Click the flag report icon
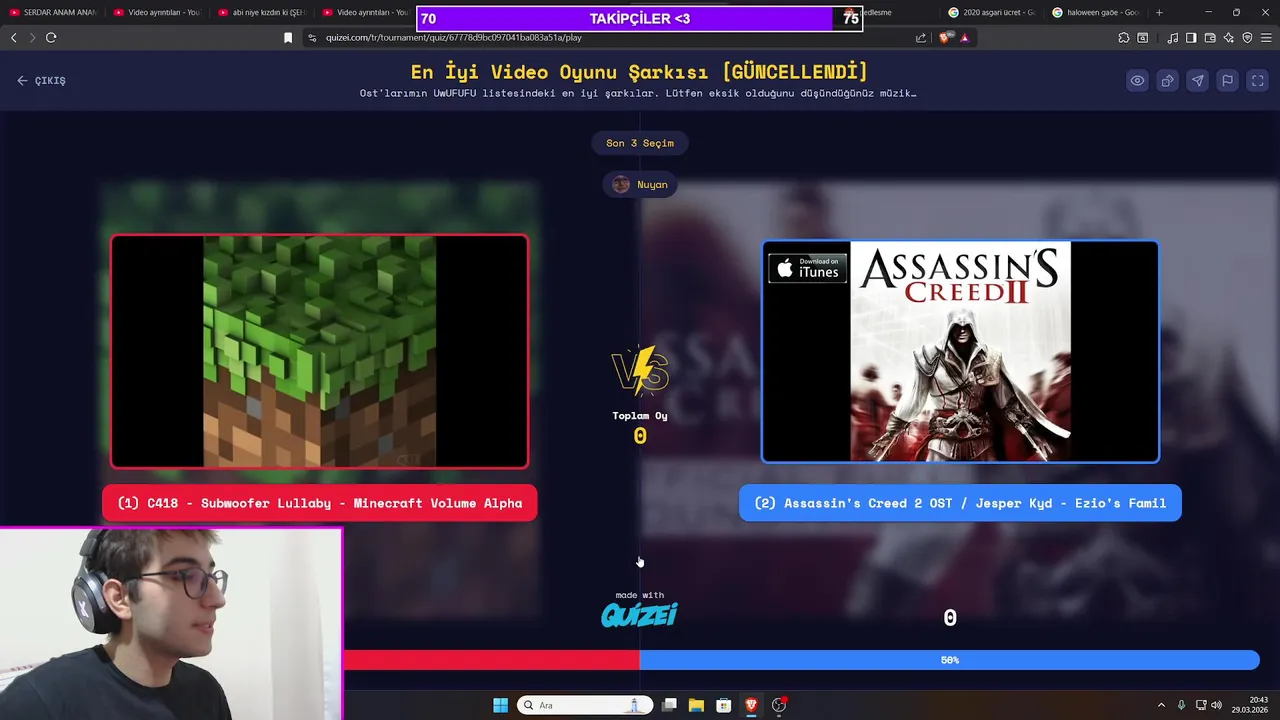The image size is (1280, 720). tap(1227, 81)
